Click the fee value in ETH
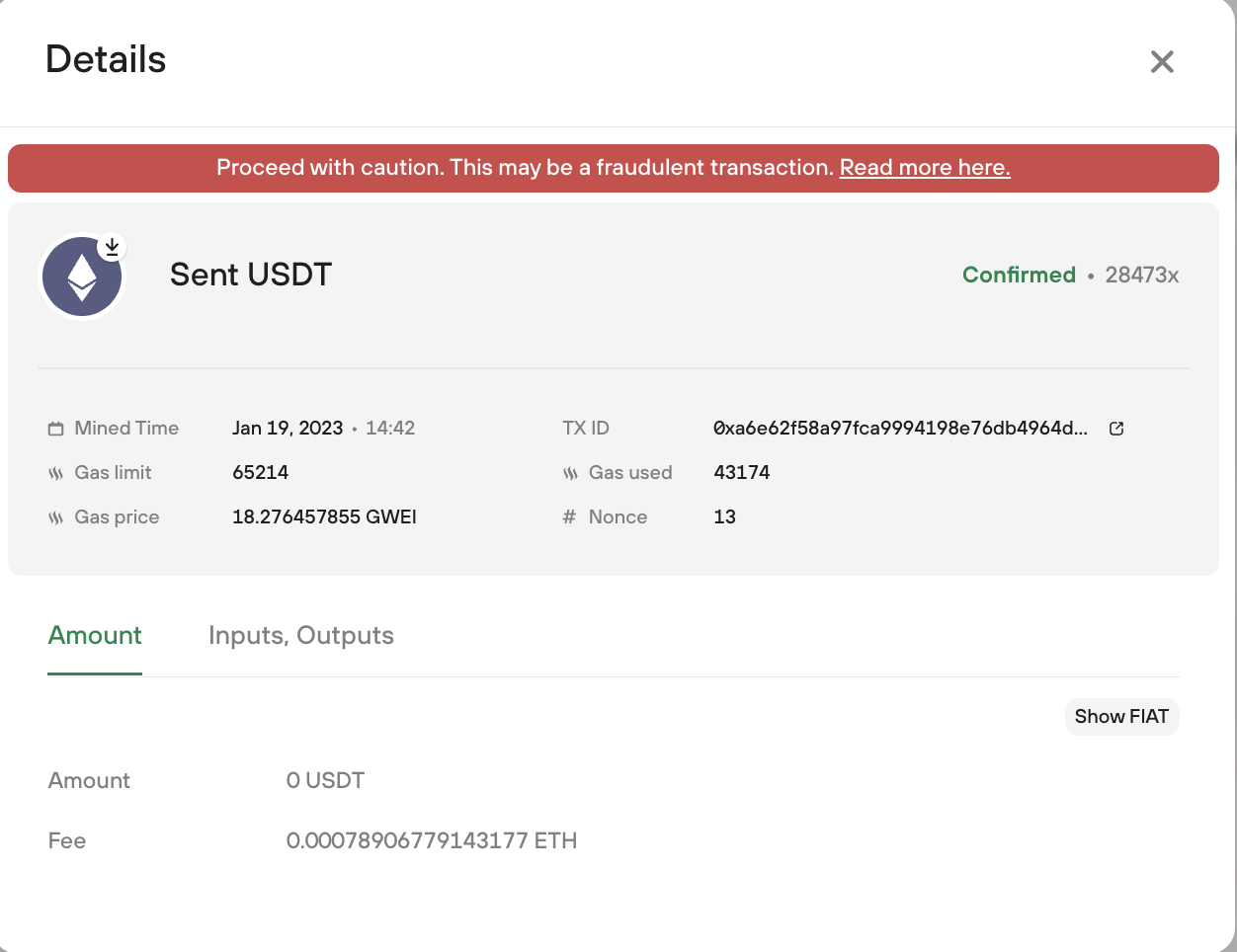Image resolution: width=1237 pixels, height=952 pixels. pos(432,841)
